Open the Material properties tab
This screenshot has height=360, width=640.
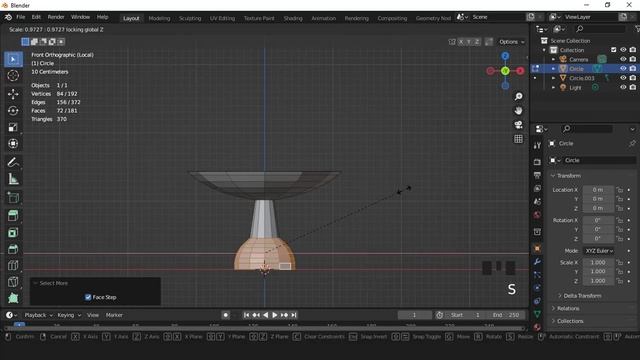[x=537, y=327]
